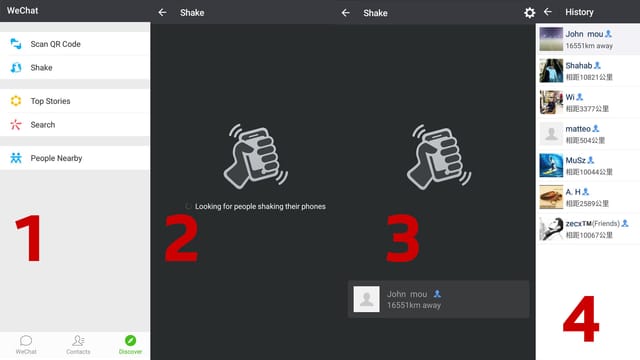Click Looking for people shaking their phones text
The width and height of the screenshot is (640, 360).
click(x=260, y=207)
